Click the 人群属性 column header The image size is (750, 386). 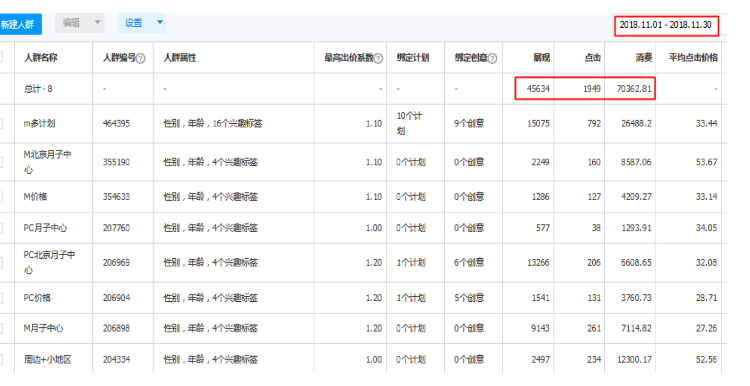point(180,58)
